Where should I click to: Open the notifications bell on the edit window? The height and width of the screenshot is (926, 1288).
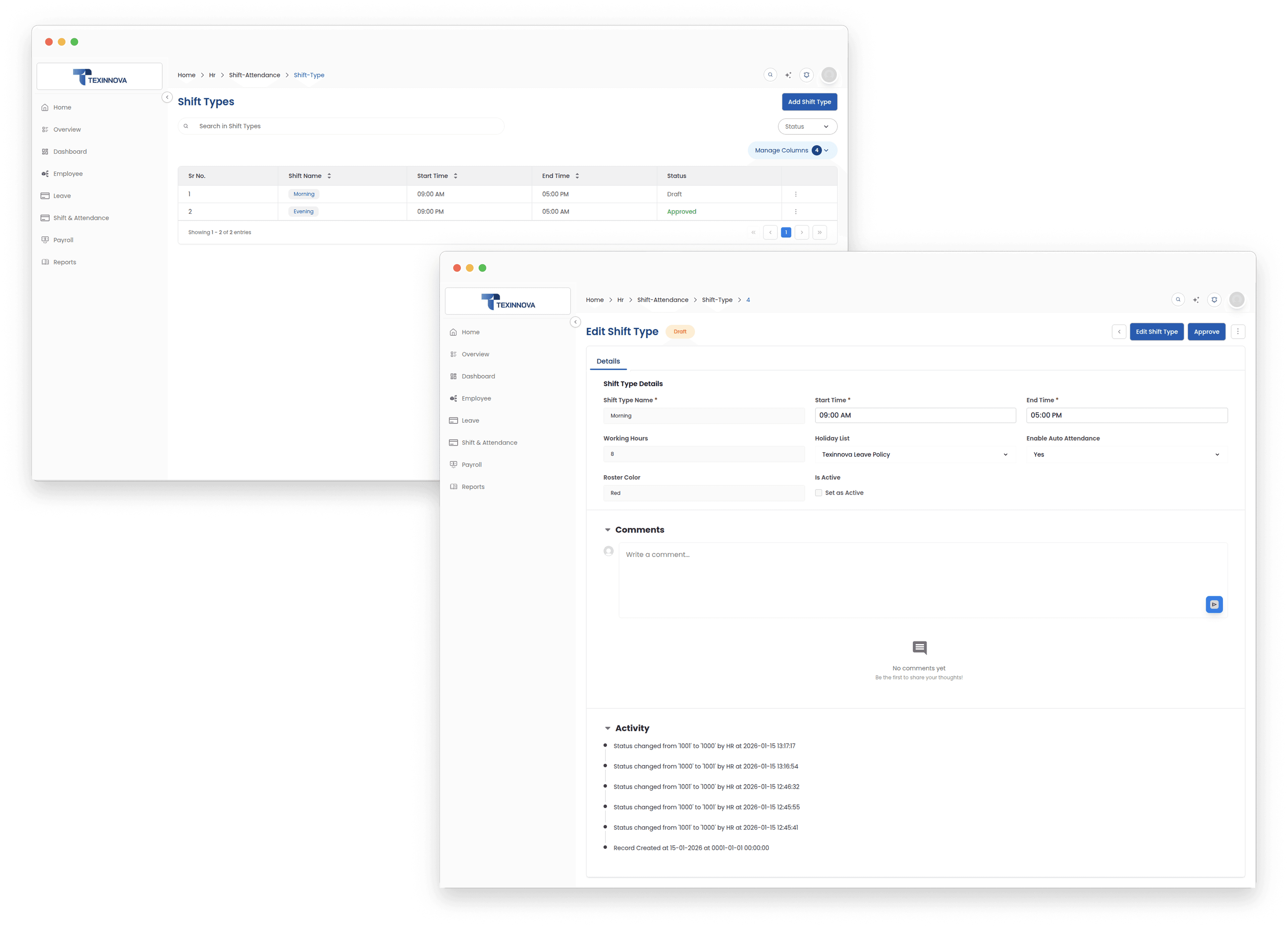coord(1214,299)
